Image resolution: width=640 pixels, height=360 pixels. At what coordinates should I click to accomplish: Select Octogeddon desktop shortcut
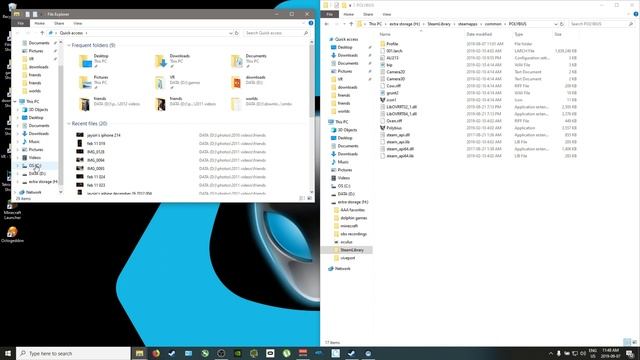point(12,235)
